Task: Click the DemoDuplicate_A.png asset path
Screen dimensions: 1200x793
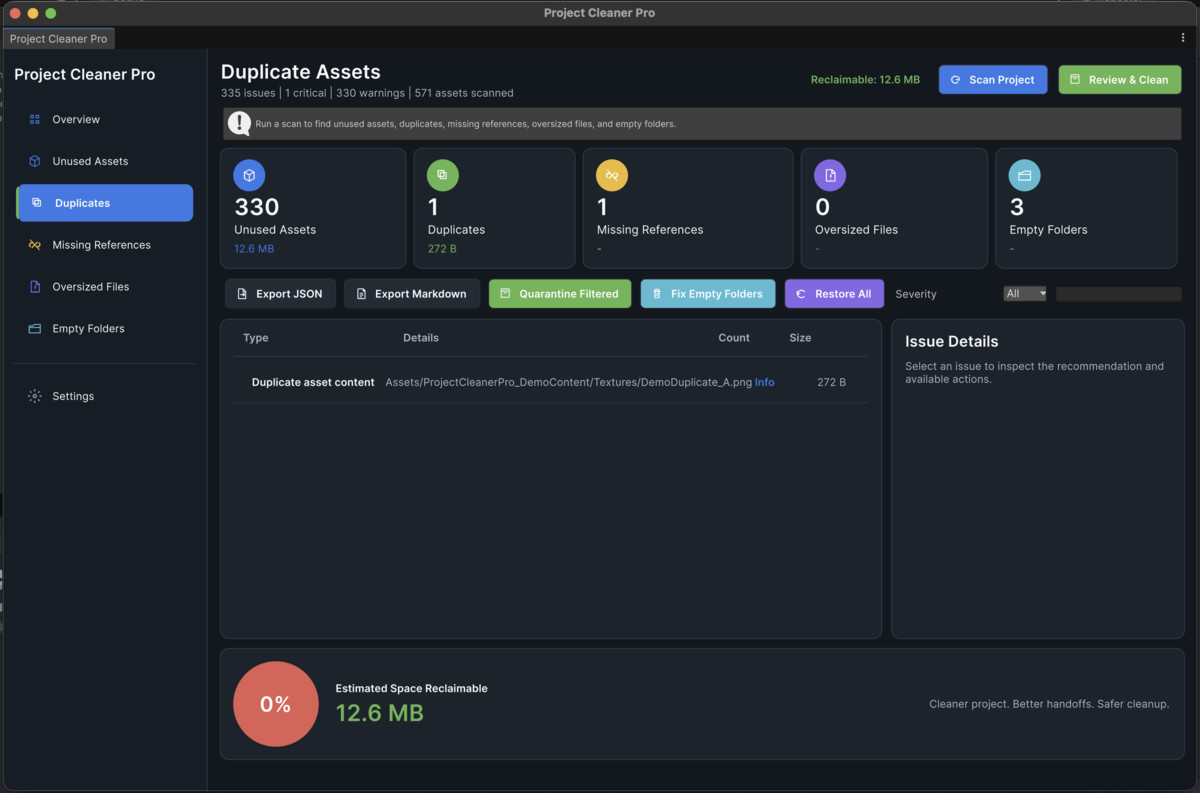Action: pos(569,382)
